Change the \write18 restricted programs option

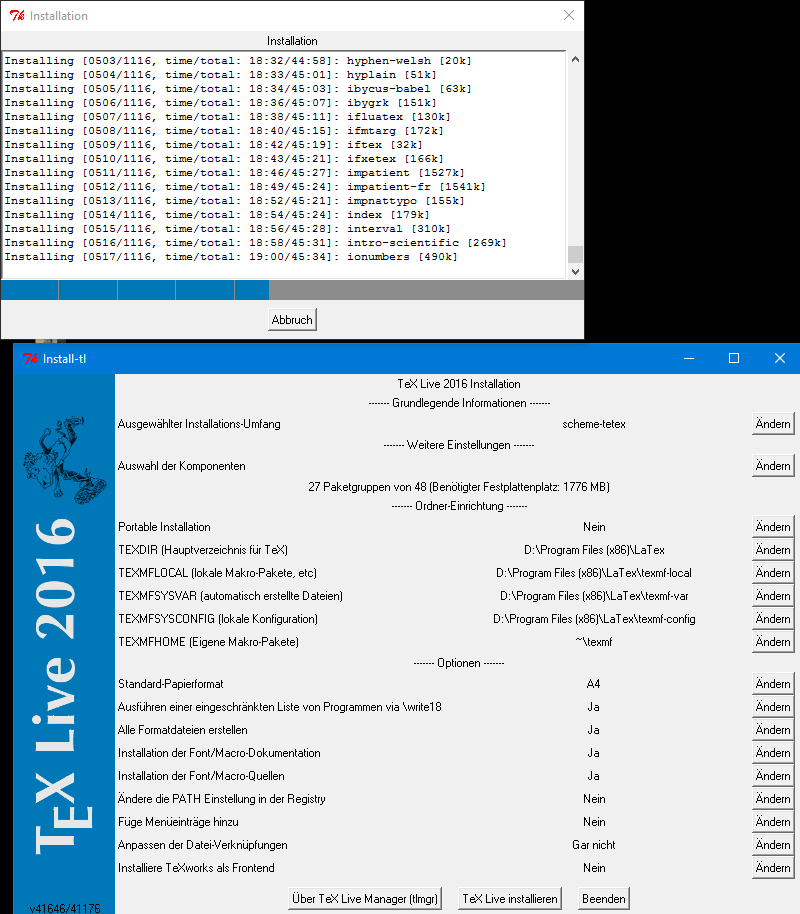tap(773, 707)
